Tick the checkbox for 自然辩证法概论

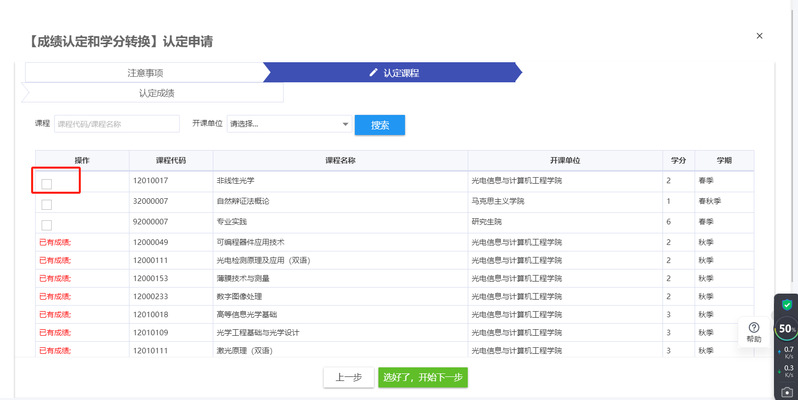[47, 204]
